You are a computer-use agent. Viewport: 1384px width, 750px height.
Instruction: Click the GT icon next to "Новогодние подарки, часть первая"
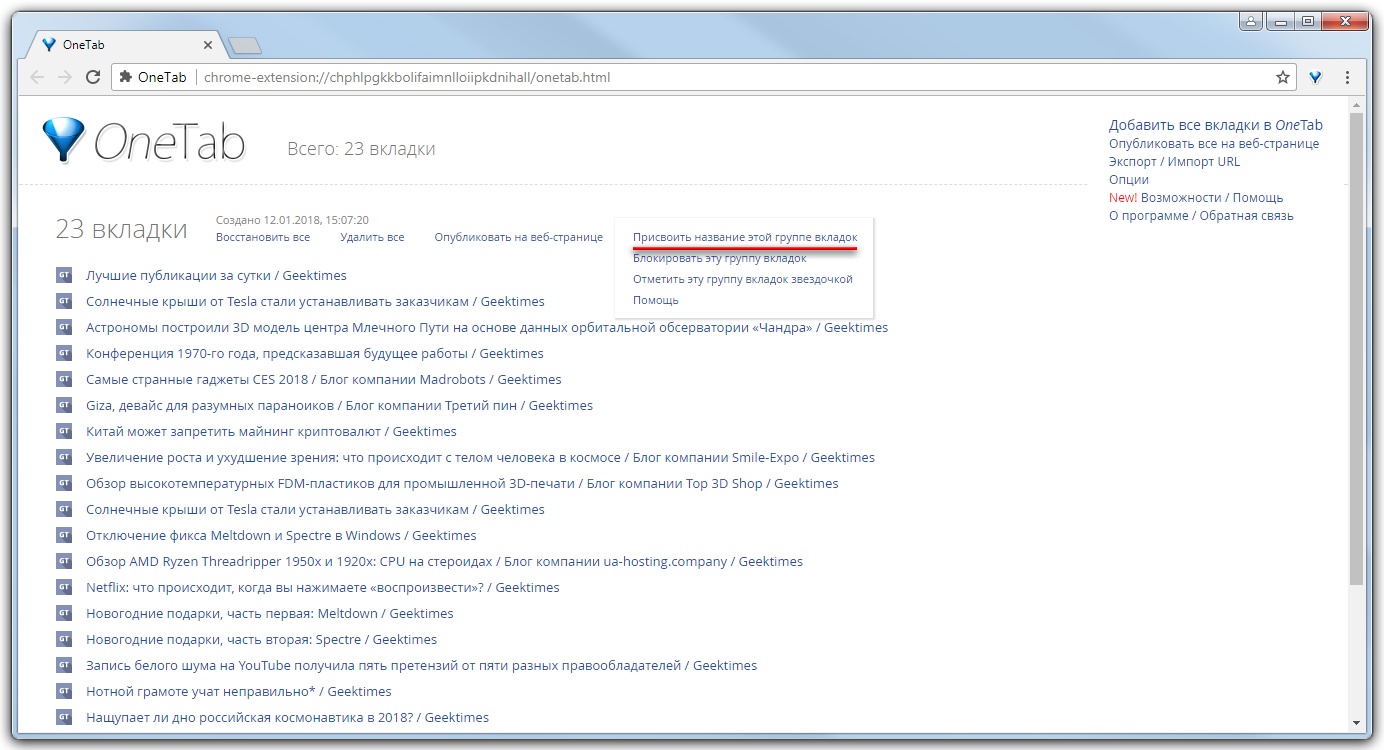(64, 613)
